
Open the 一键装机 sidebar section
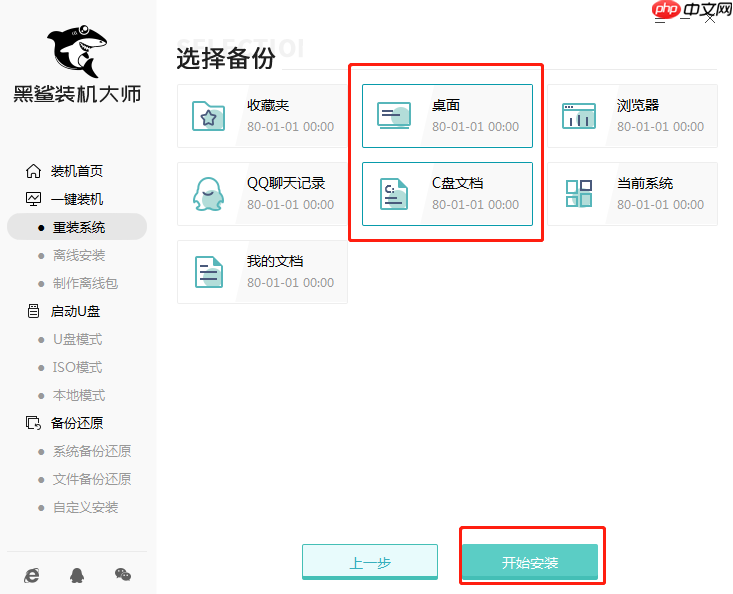77,199
